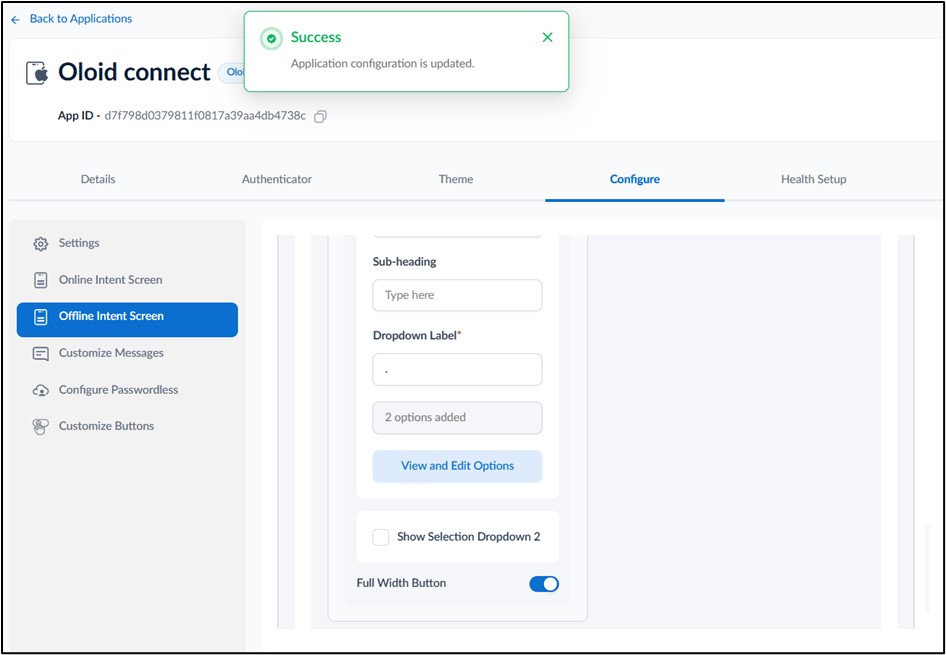Go to the Health Setup tab
Screen dimensions: 946x655
point(813,179)
